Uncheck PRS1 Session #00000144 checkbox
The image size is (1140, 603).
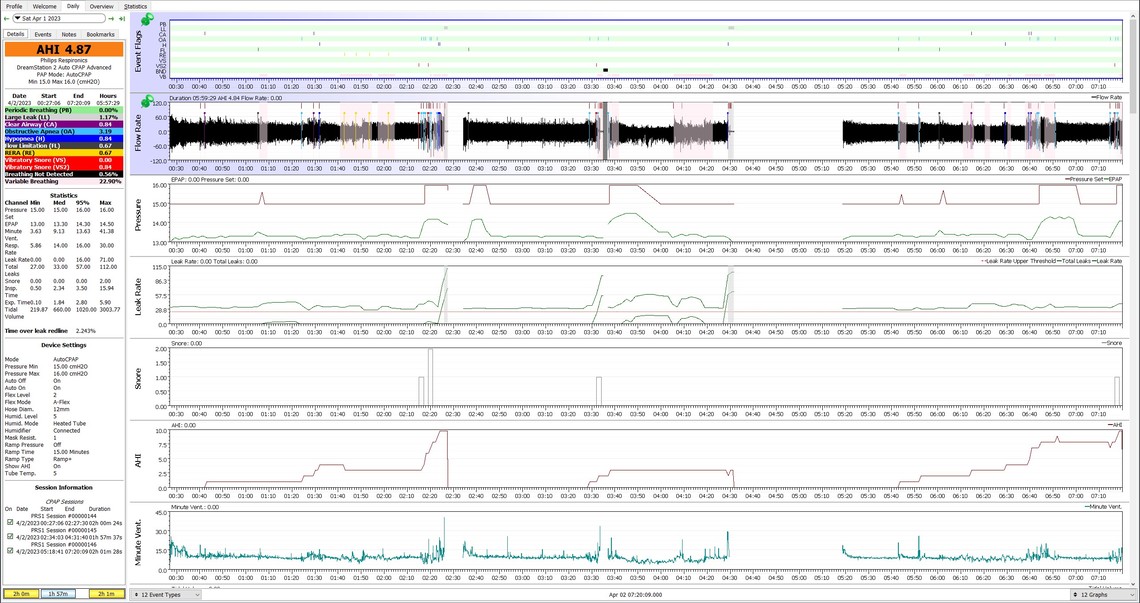coord(10,522)
